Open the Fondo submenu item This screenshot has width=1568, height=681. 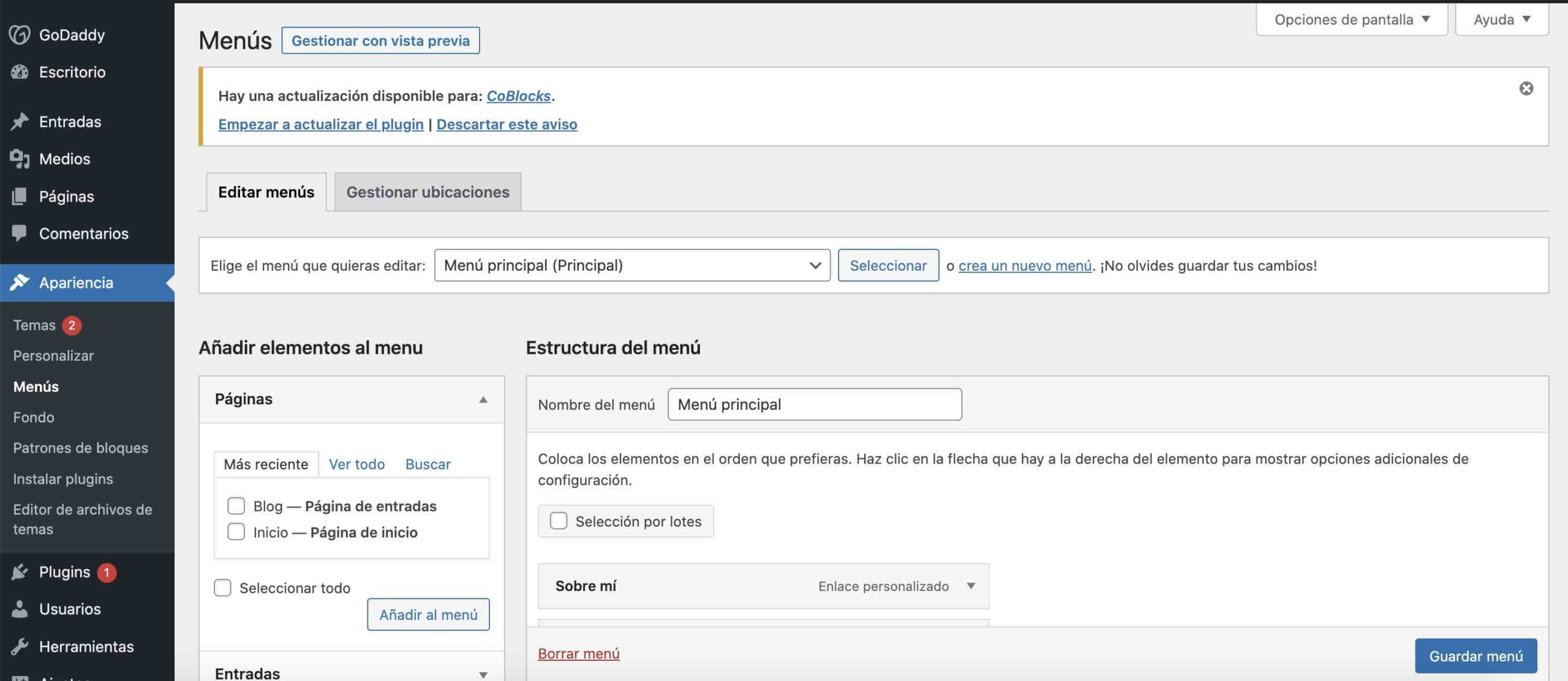pyautogui.click(x=34, y=417)
